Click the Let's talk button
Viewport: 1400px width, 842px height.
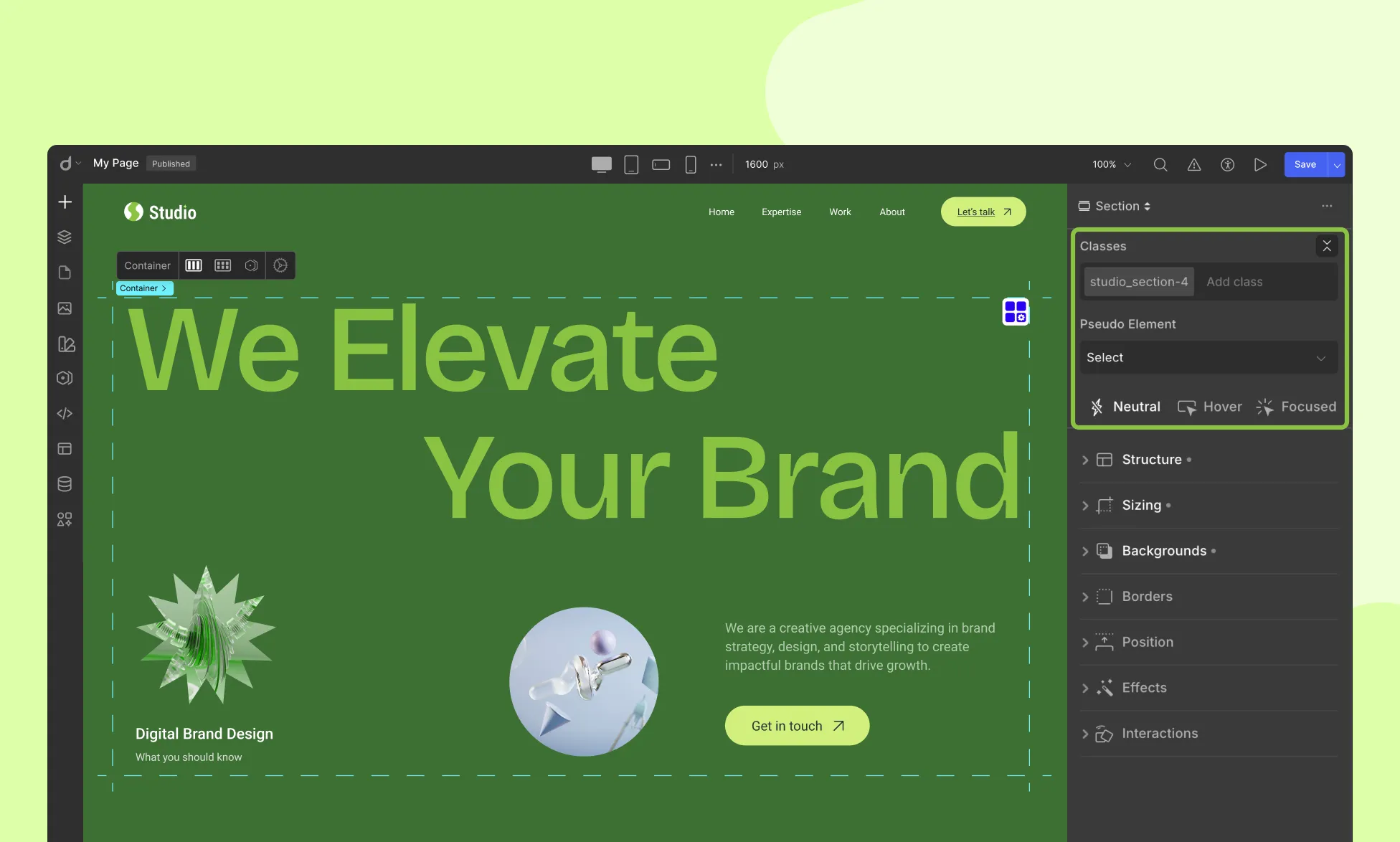tap(983, 212)
